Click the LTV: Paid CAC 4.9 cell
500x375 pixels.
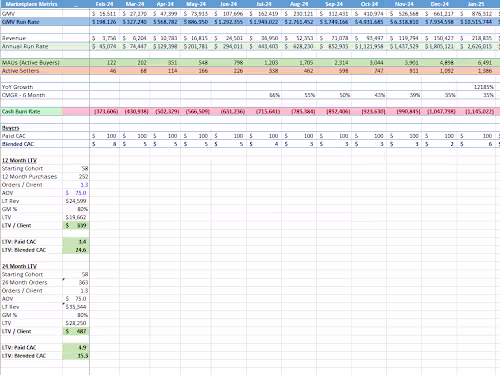(76, 347)
